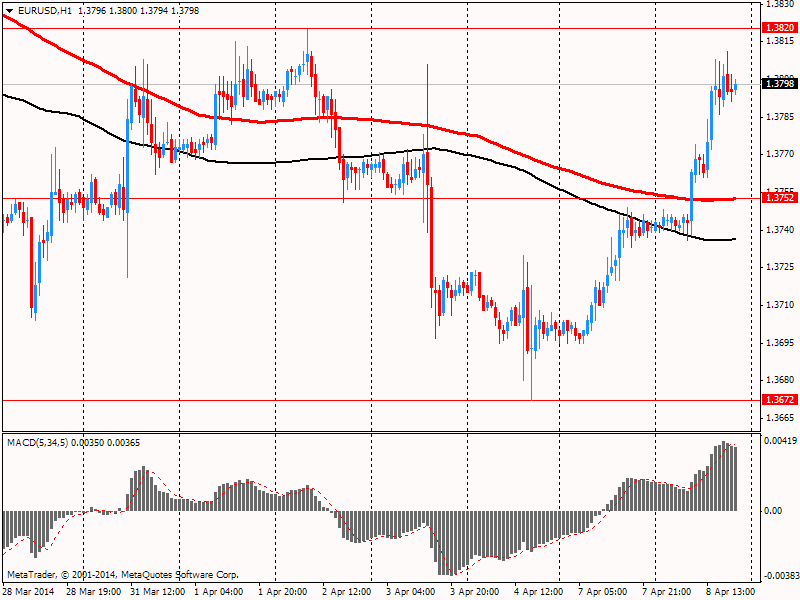Select the EURUSD,H1 chart title text
Image resolution: width=800 pixels, height=600 pixels.
[44, 11]
